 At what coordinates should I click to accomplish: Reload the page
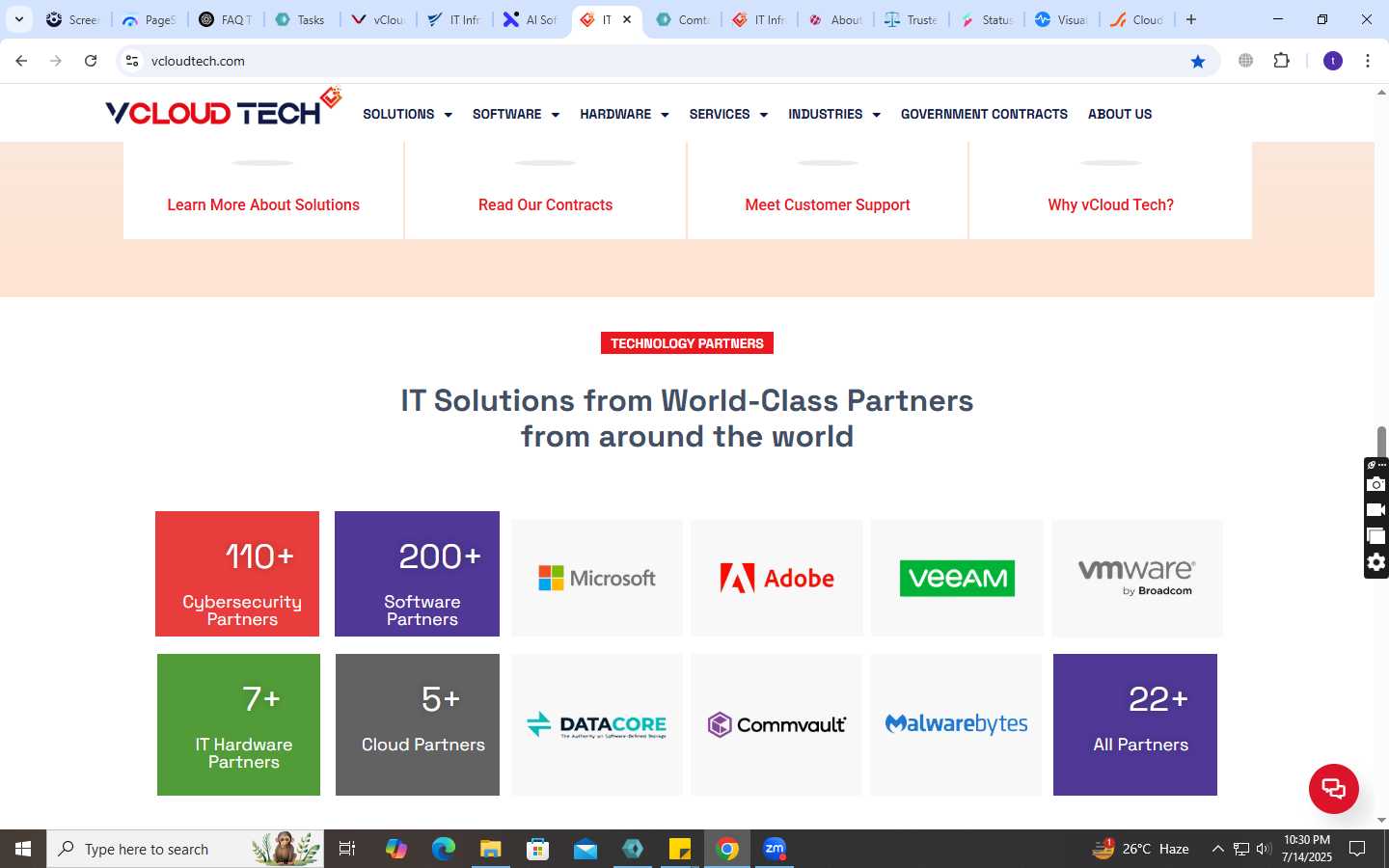[91, 61]
